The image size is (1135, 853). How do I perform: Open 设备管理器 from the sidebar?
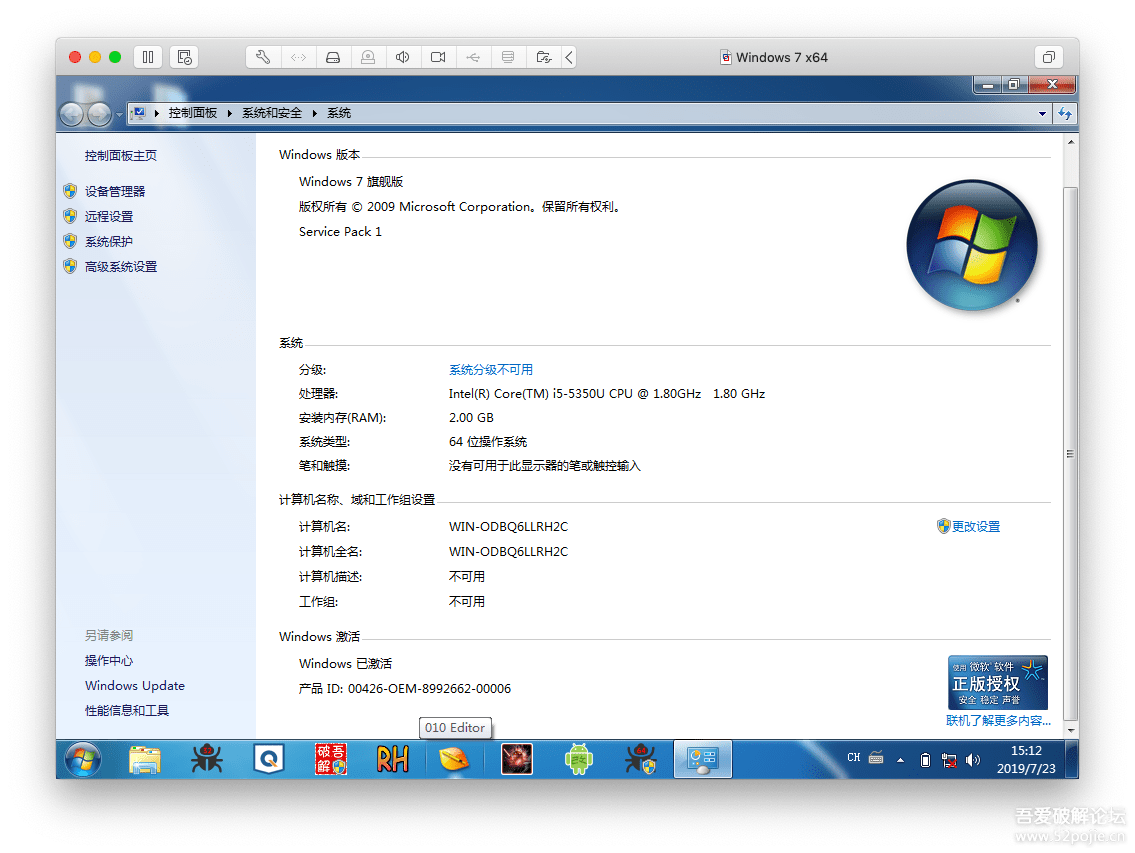pos(114,191)
